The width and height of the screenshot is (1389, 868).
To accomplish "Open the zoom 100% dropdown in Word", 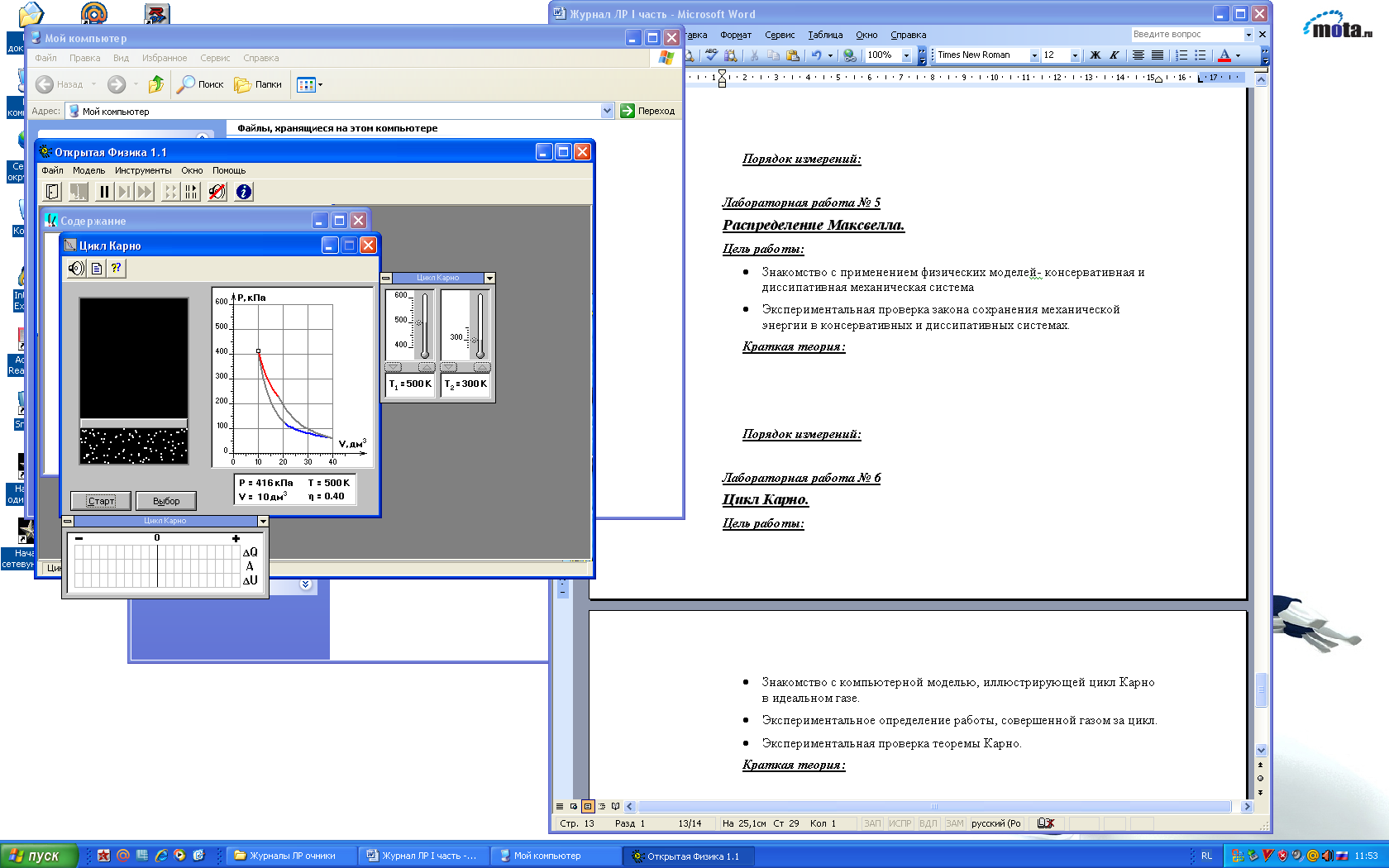I will (906, 55).
